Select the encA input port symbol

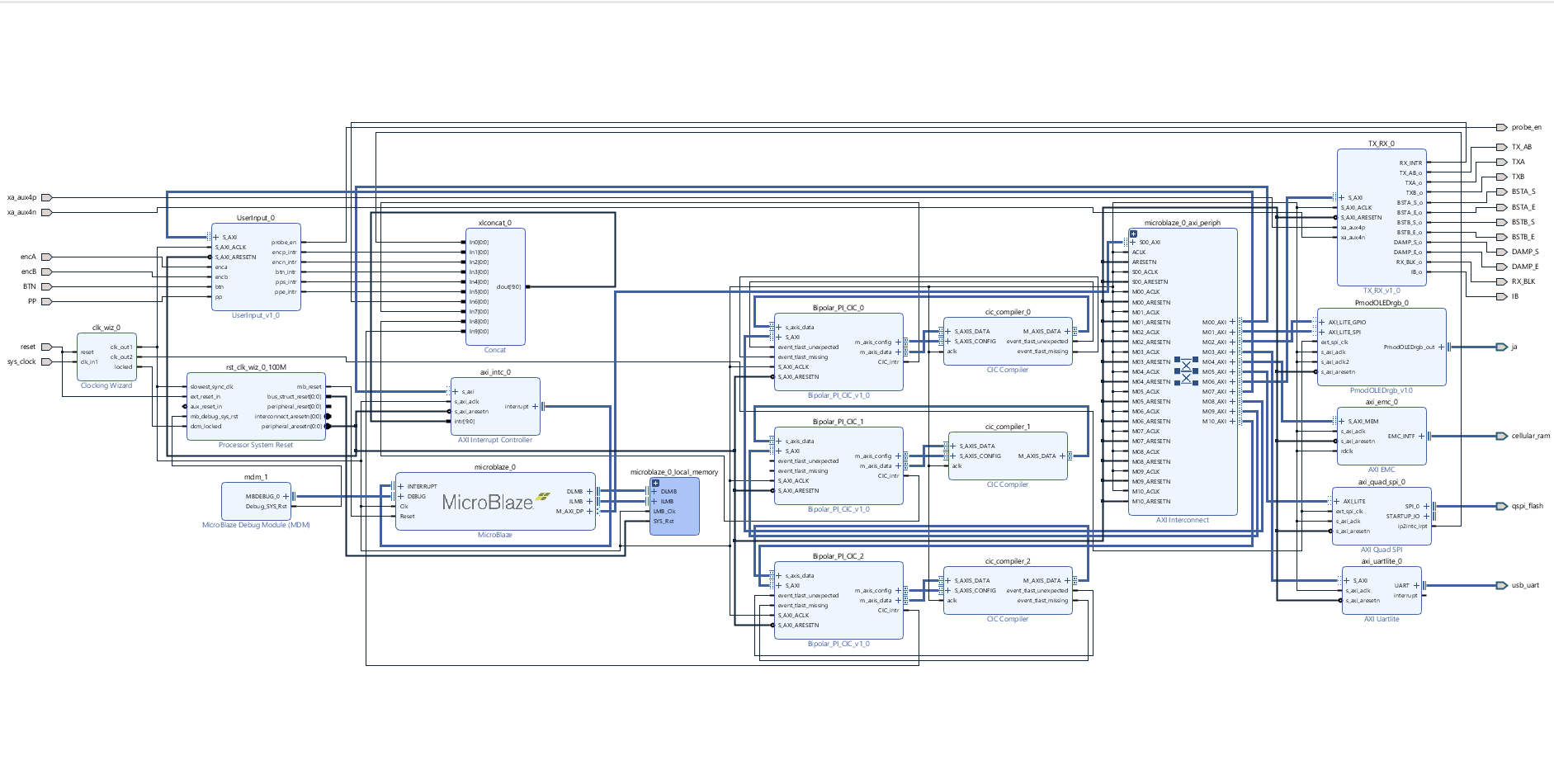[46, 257]
